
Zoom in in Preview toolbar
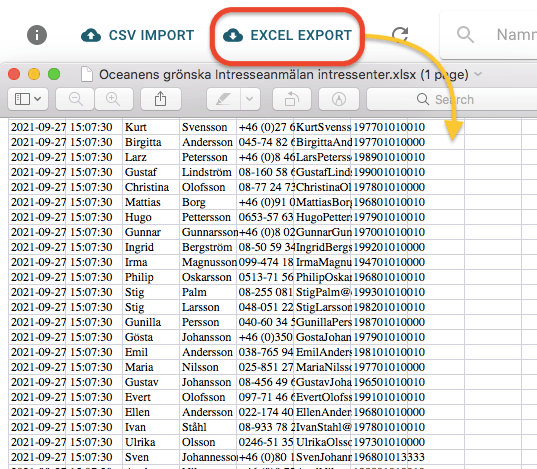point(113,99)
